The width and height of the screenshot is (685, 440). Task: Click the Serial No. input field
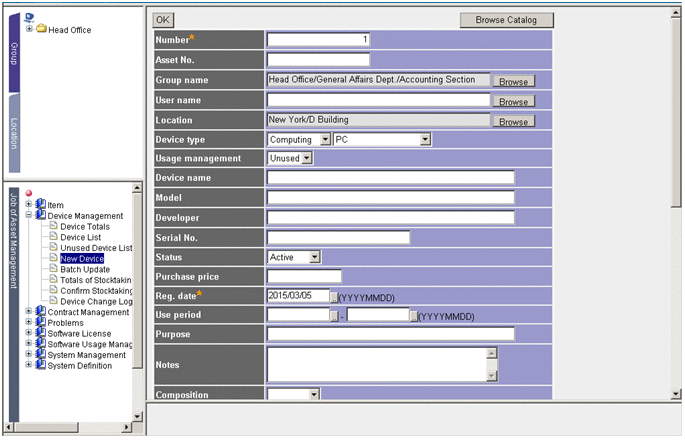coord(338,237)
